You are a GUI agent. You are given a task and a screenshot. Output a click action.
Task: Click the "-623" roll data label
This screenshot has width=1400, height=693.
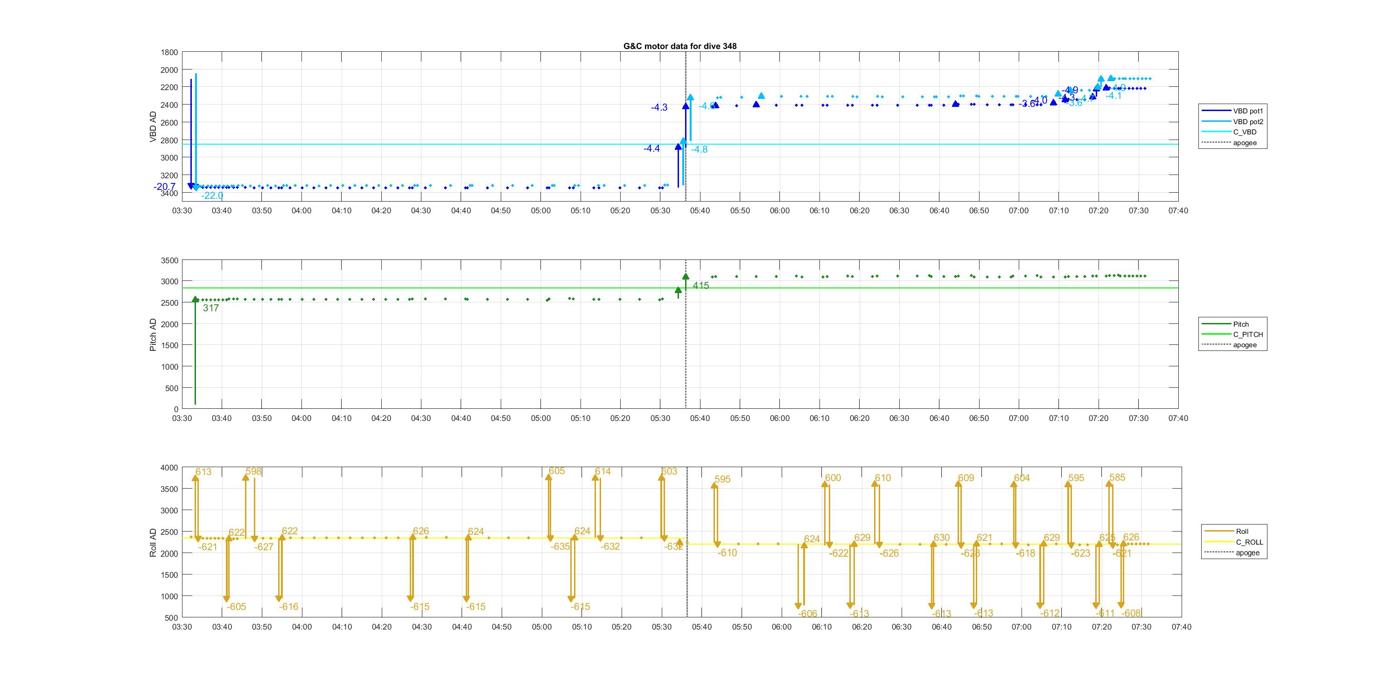pyautogui.click(x=1081, y=553)
